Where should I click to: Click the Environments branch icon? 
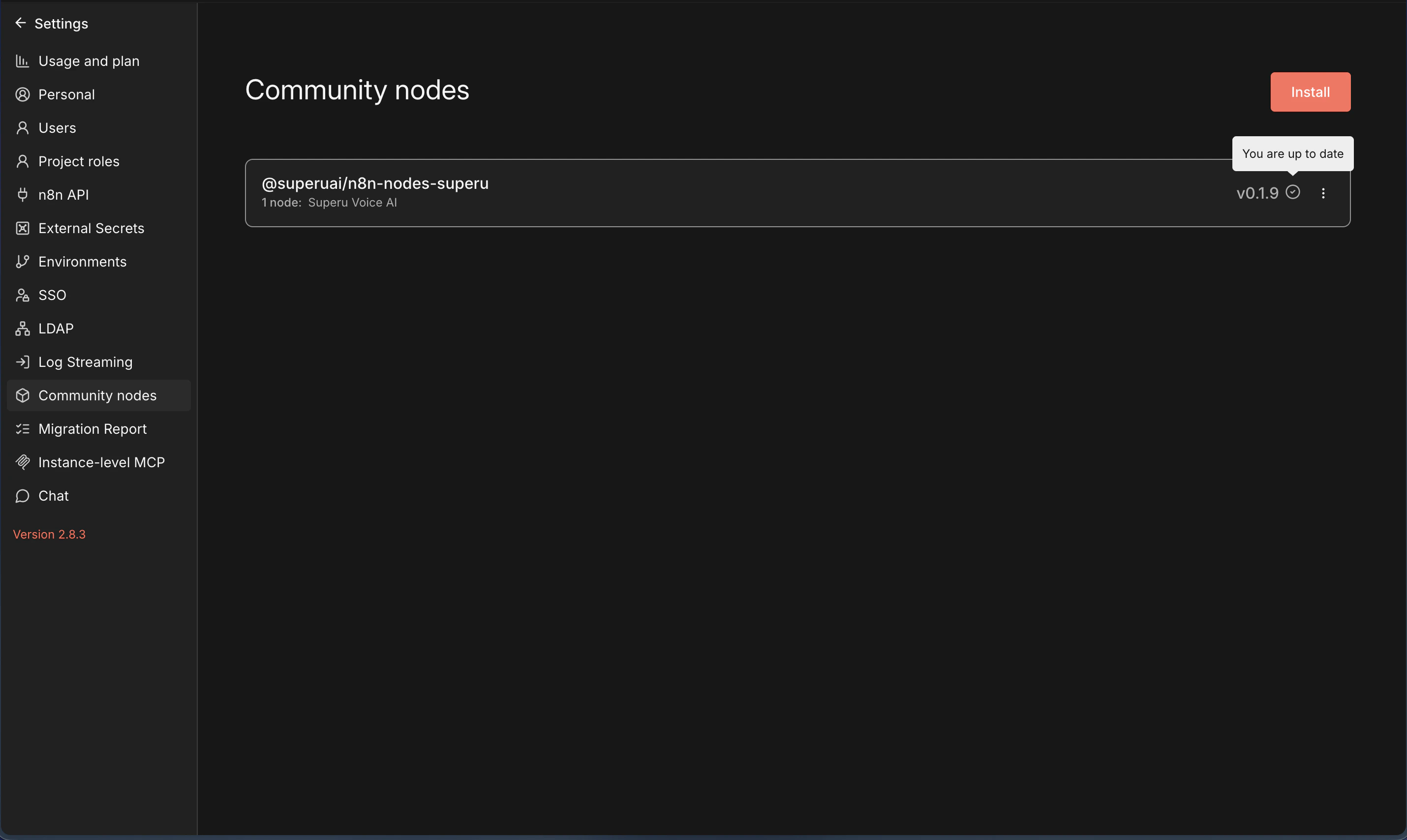pyautogui.click(x=22, y=262)
